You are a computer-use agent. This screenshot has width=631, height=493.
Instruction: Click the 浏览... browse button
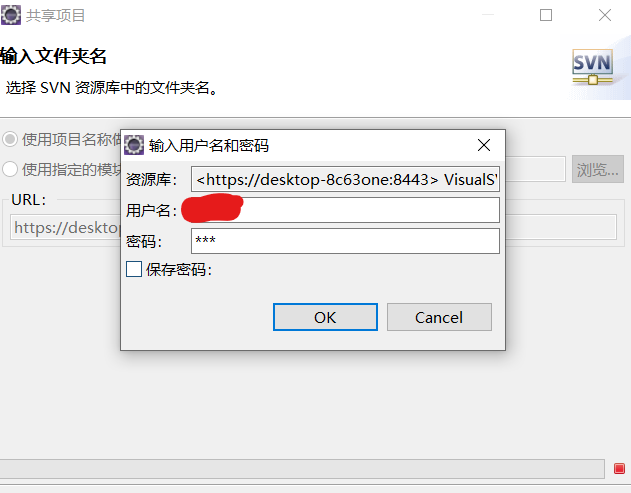(598, 169)
